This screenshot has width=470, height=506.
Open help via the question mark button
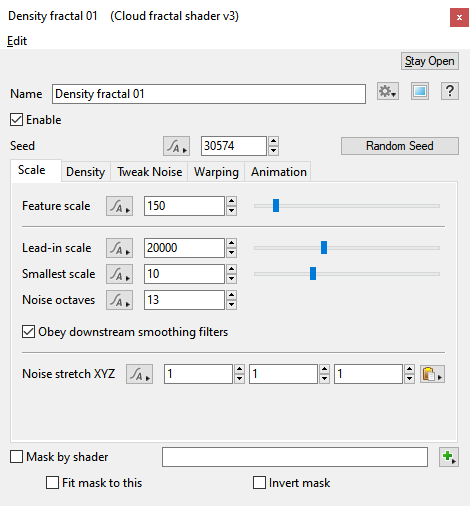point(450,91)
